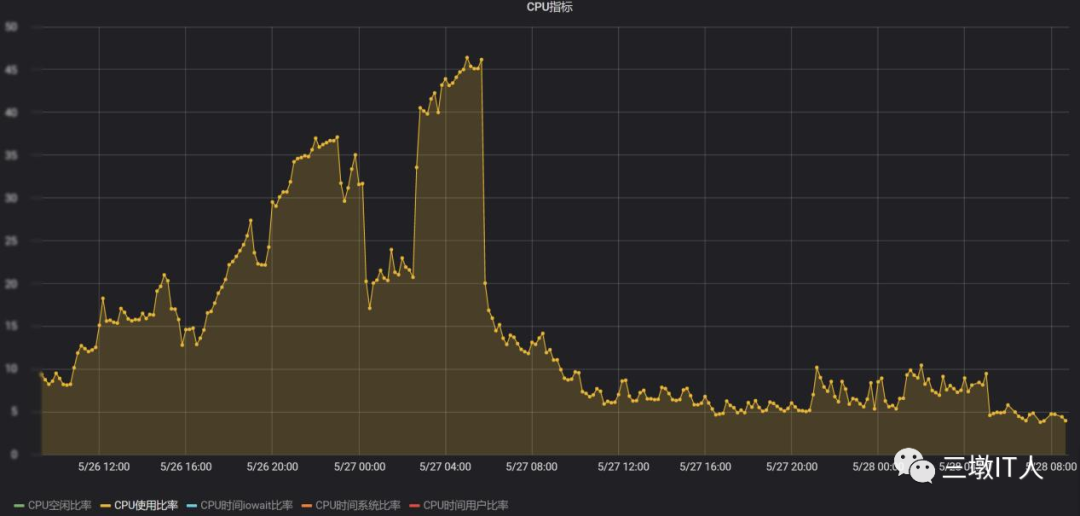The width and height of the screenshot is (1080, 516).
Task: Click the 5/26 16:00 time axis label
Action: 185,466
